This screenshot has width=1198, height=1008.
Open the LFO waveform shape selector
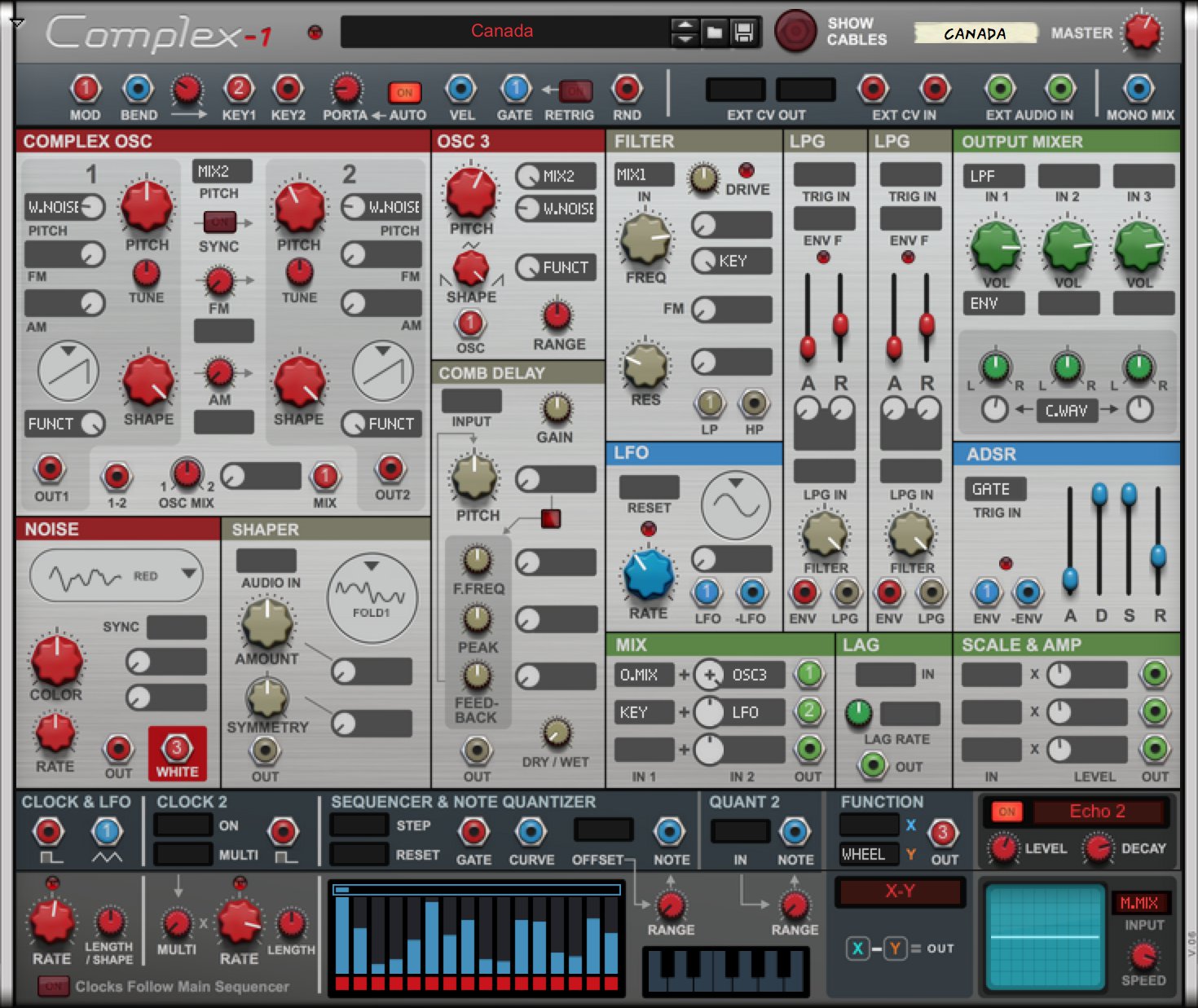(x=736, y=505)
